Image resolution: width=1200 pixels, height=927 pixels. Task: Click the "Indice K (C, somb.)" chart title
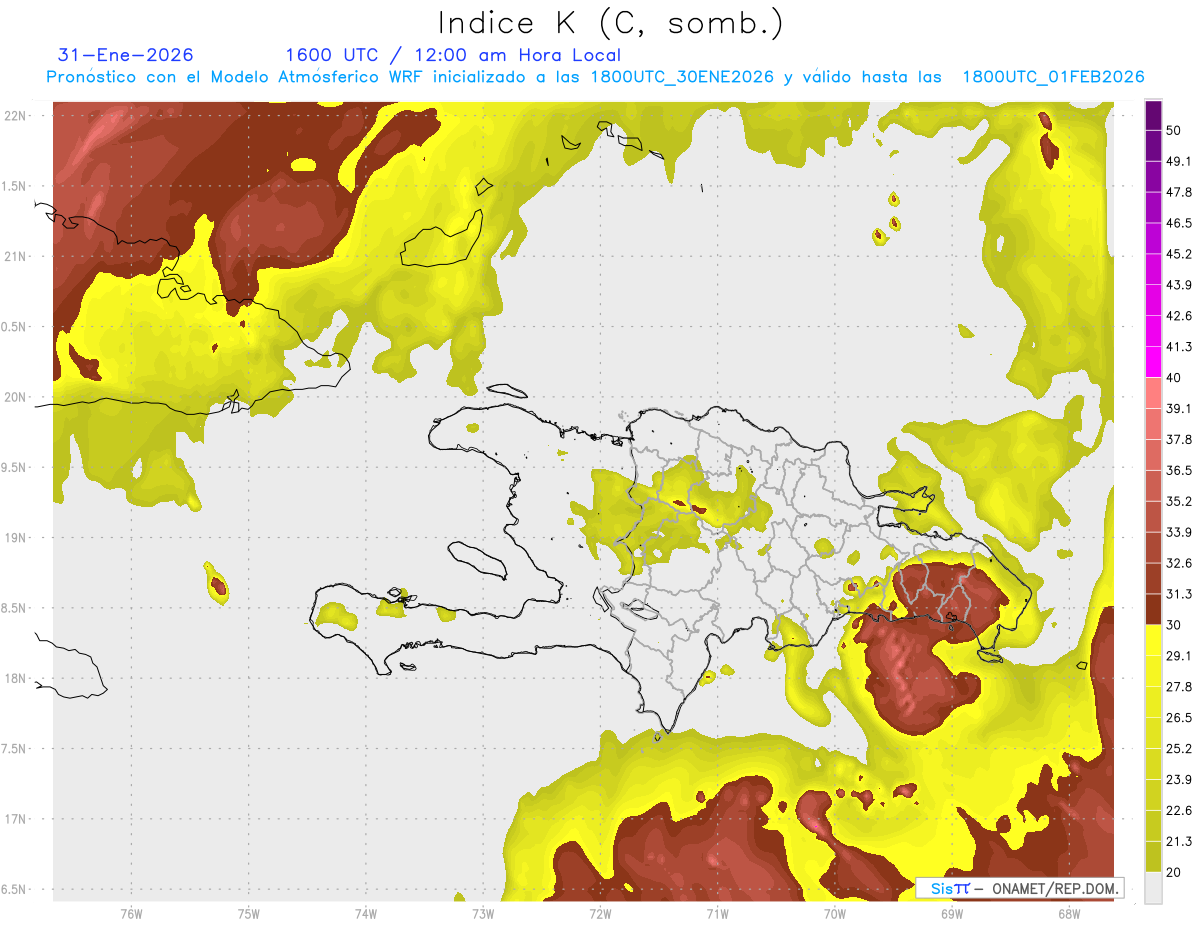click(611, 23)
